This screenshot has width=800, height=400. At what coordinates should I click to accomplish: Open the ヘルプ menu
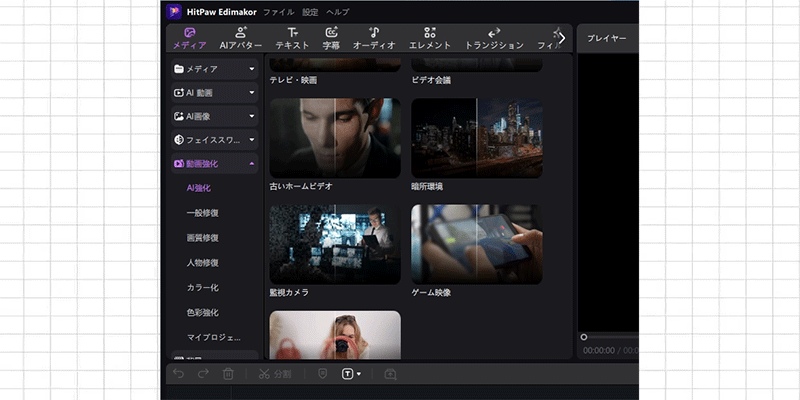pos(338,12)
